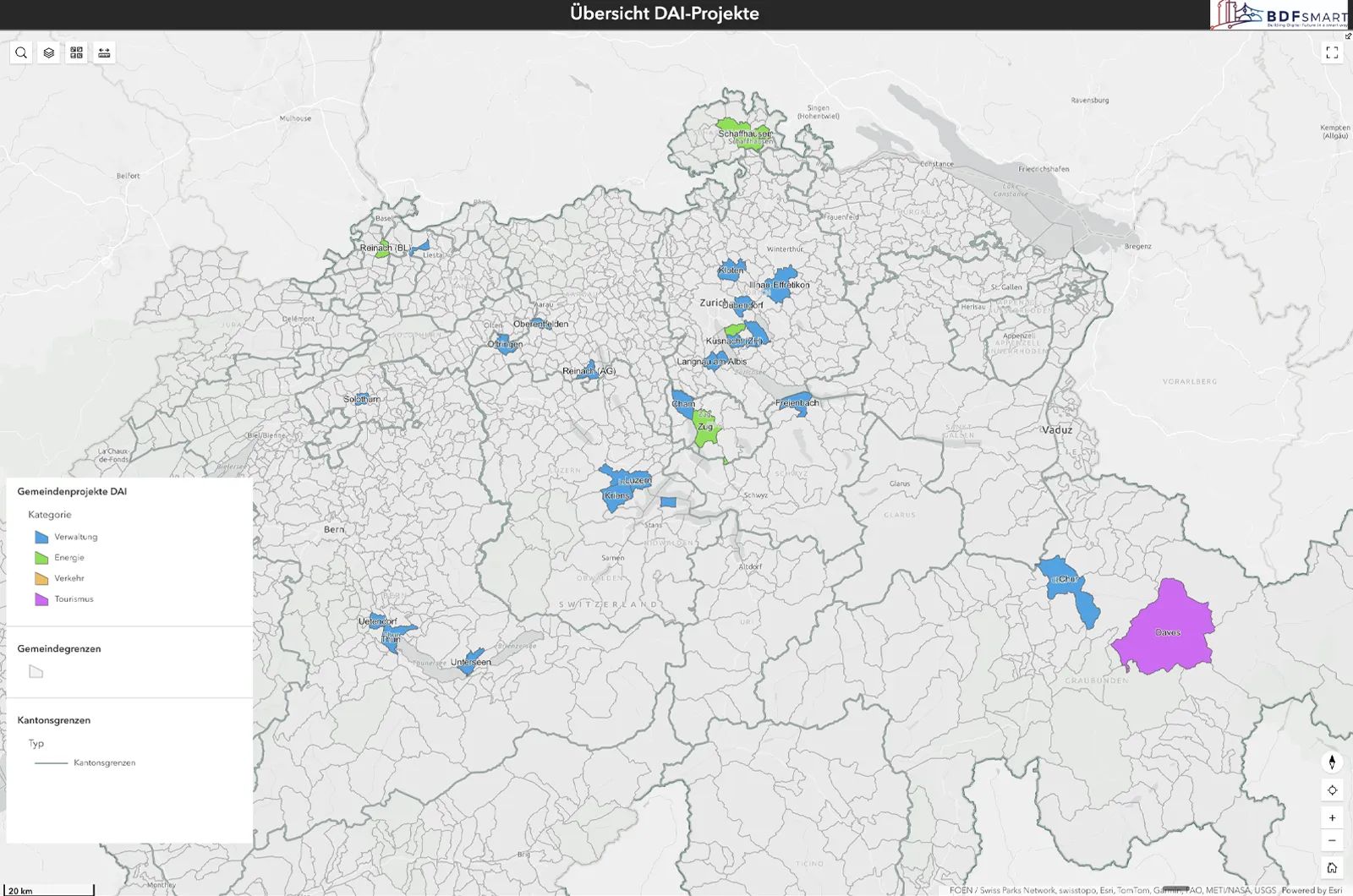Screen dimensions: 1353x896
Task: Click the Powered by Esri attribution link
Action: coord(1312,890)
